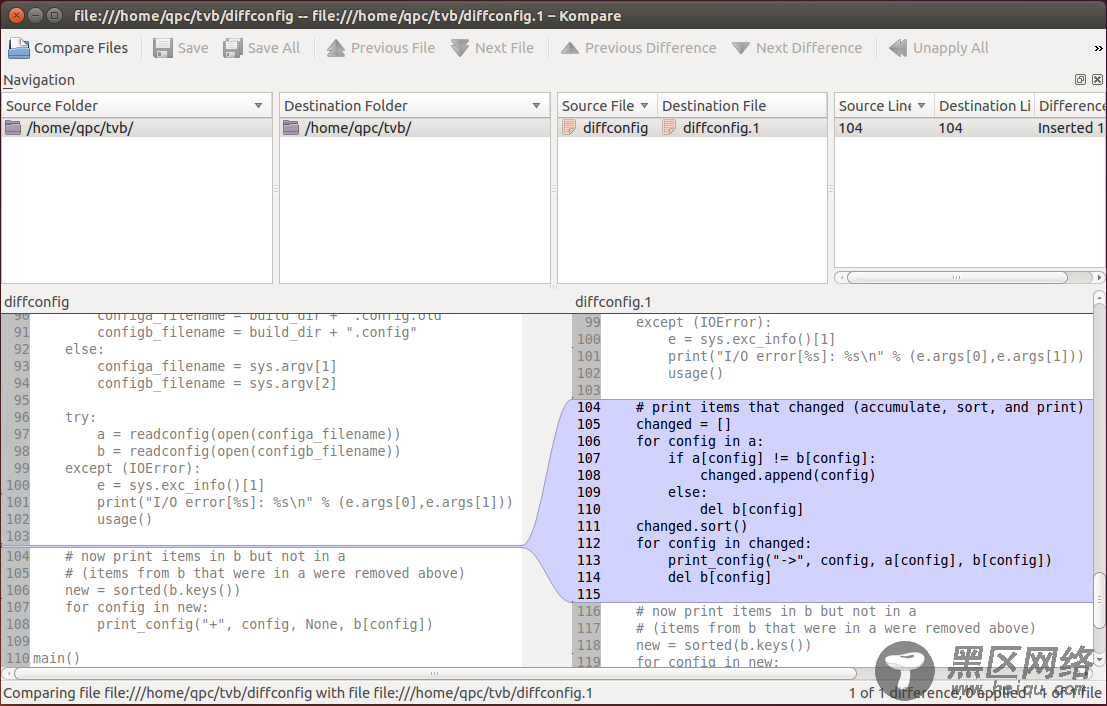This screenshot has height=706, width=1107.
Task: Click the Save All icon
Action: pos(233,48)
